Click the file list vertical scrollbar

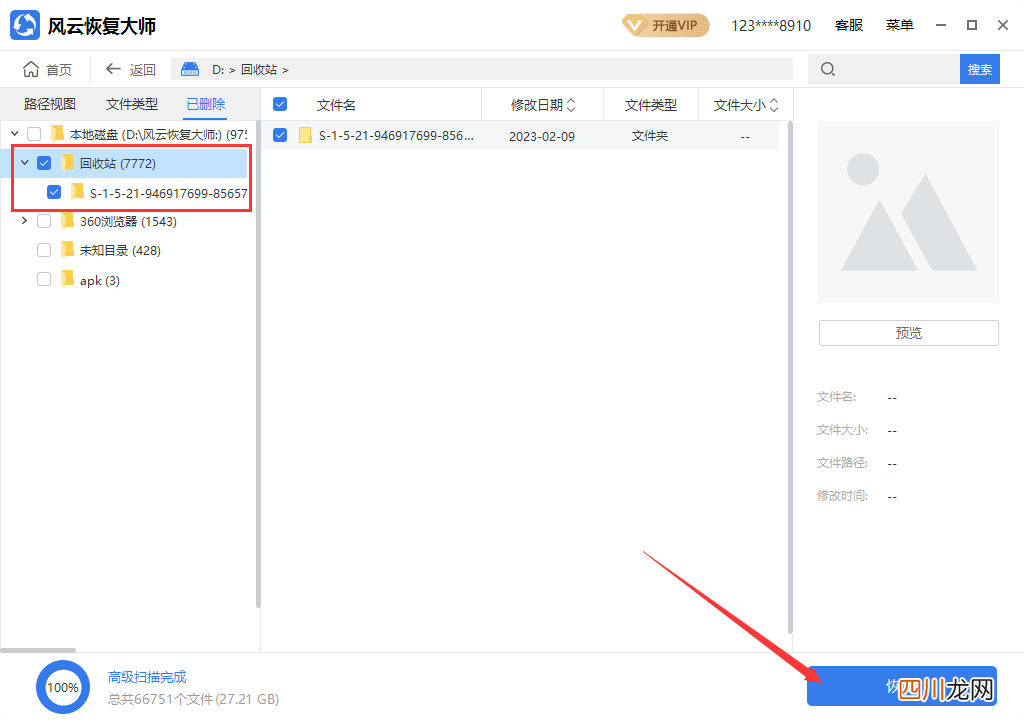click(790, 377)
